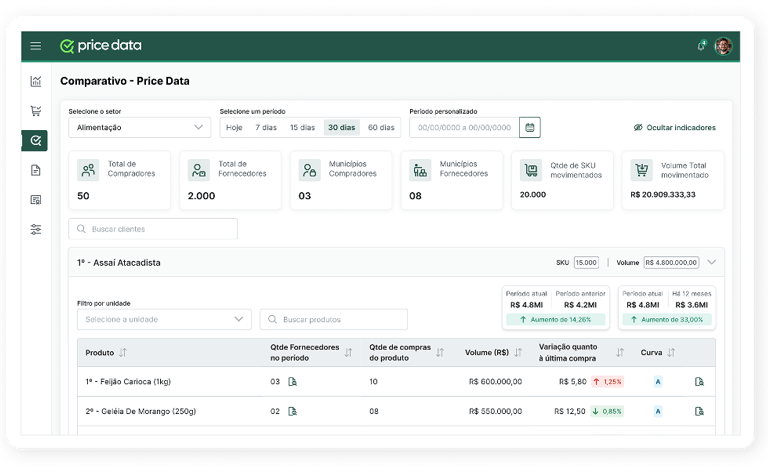Select the Price Data comparison sidebar icon
The height and width of the screenshot is (472, 768).
[x=35, y=141]
